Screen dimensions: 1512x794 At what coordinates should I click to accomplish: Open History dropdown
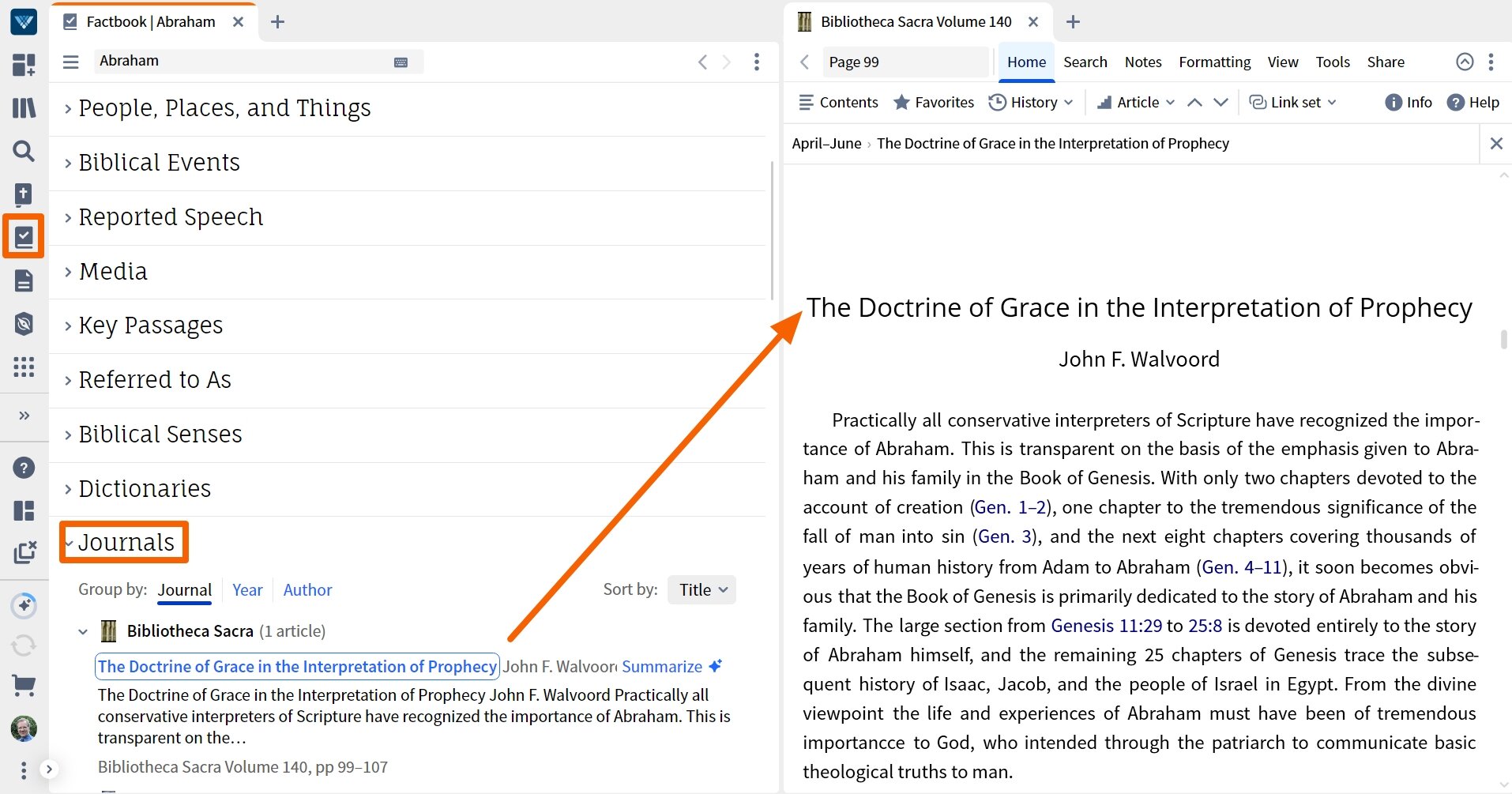click(1031, 103)
